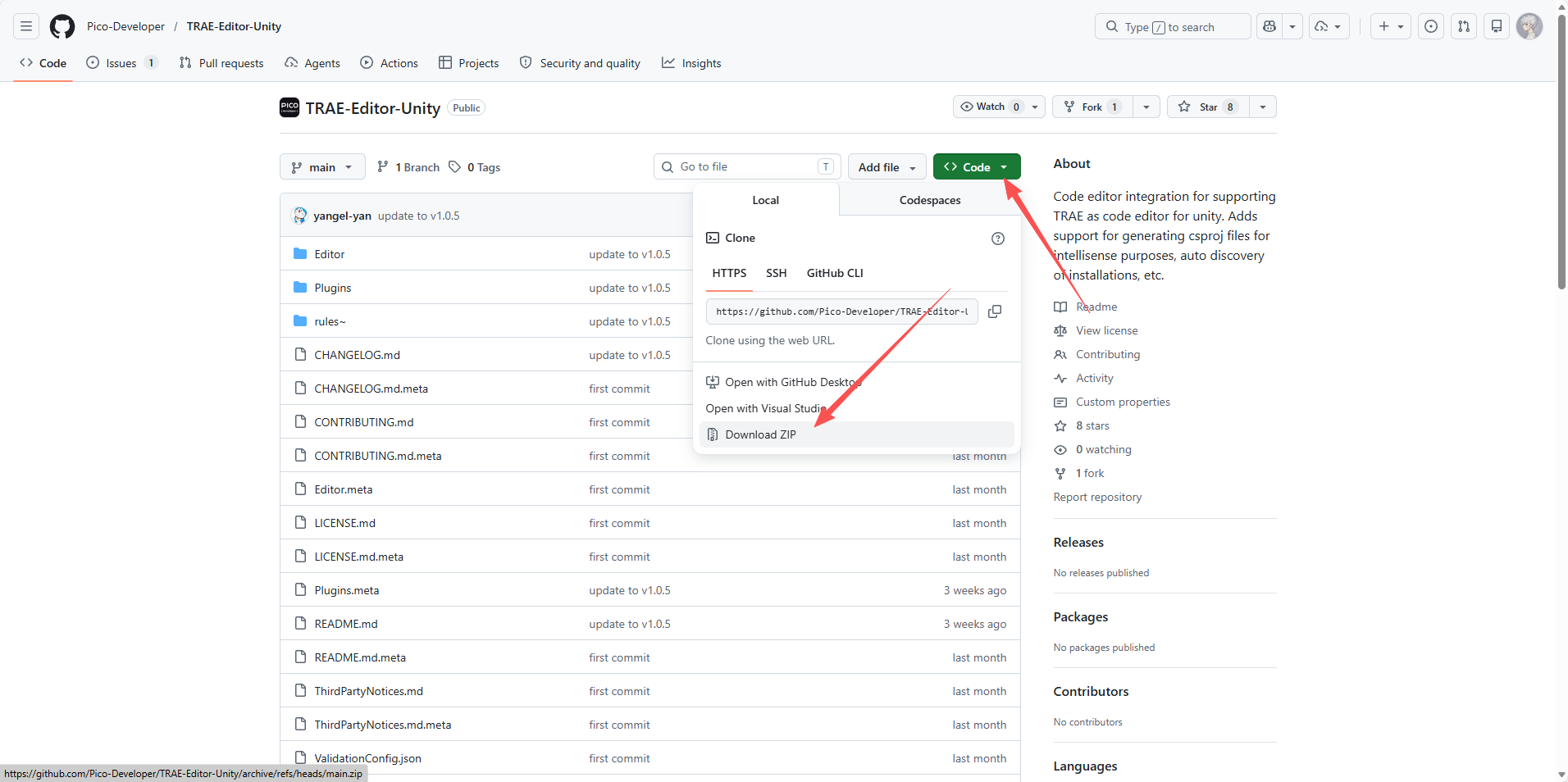Open the Report repository link
Image resolution: width=1568 pixels, height=782 pixels.
point(1097,497)
